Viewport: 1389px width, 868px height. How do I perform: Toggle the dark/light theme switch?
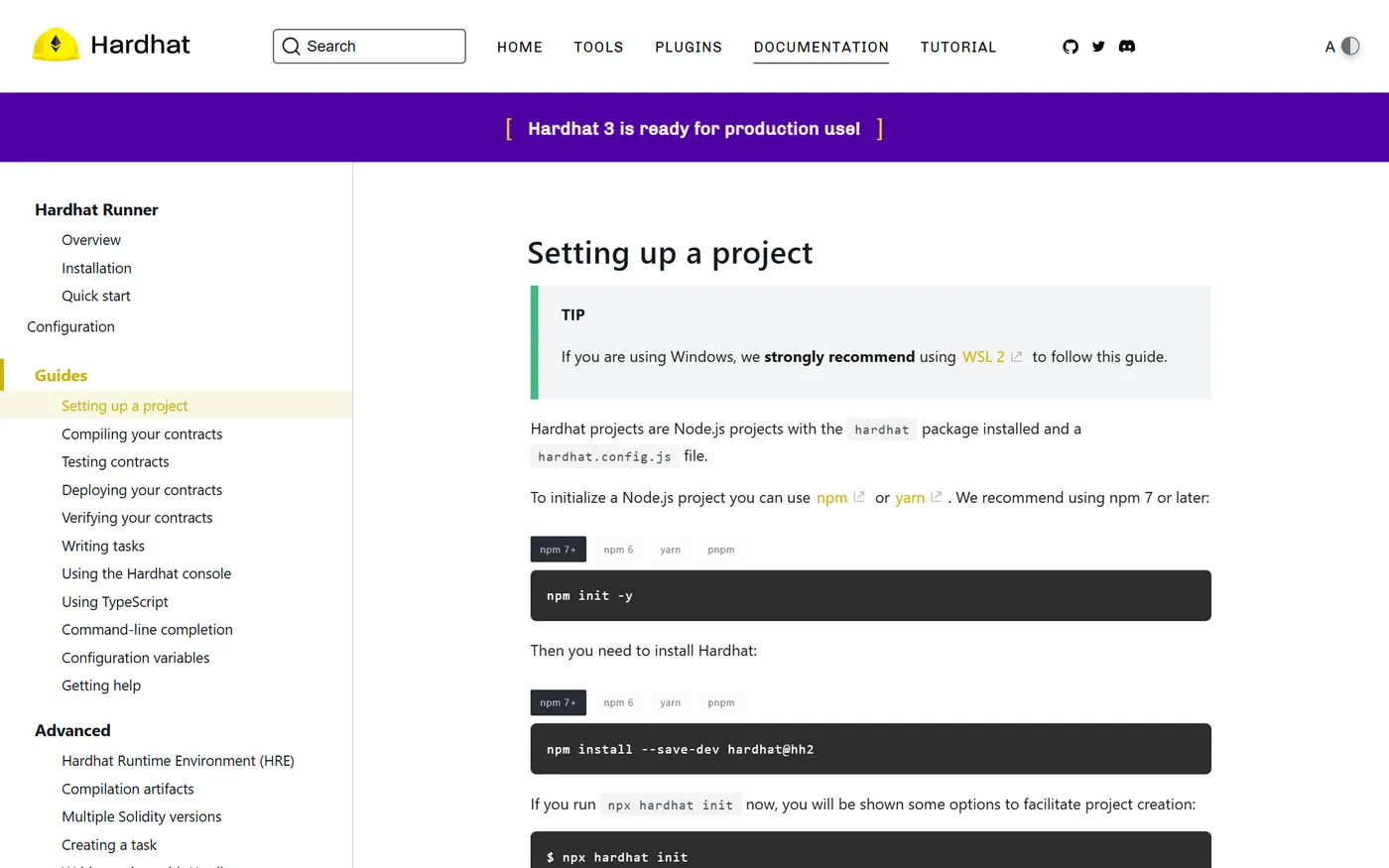[1350, 47]
